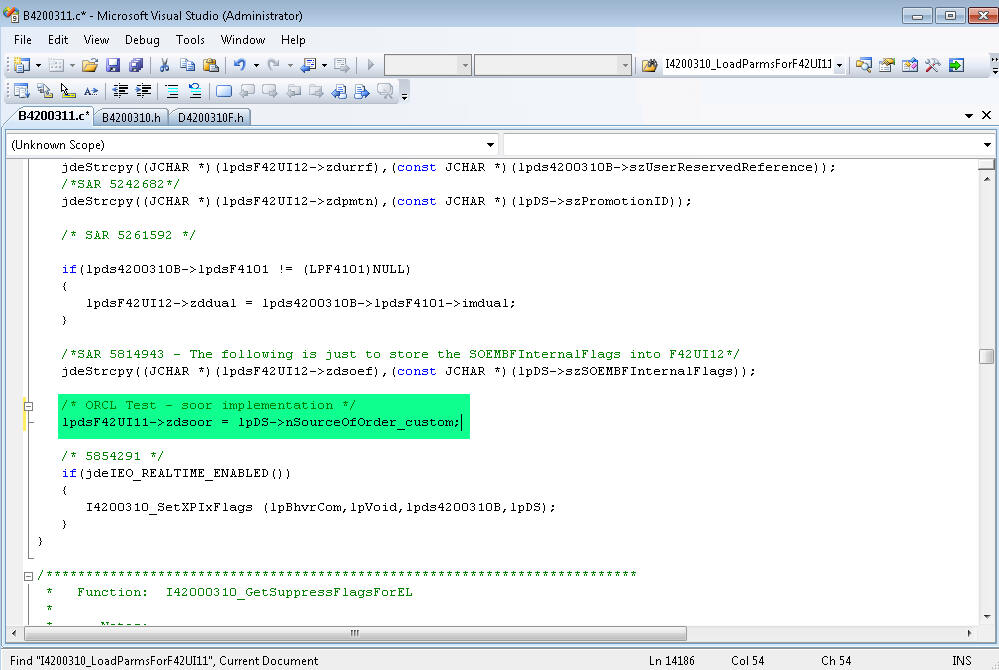Click the Copy icon
Image resolution: width=999 pixels, height=670 pixels.
pyautogui.click(x=187, y=65)
